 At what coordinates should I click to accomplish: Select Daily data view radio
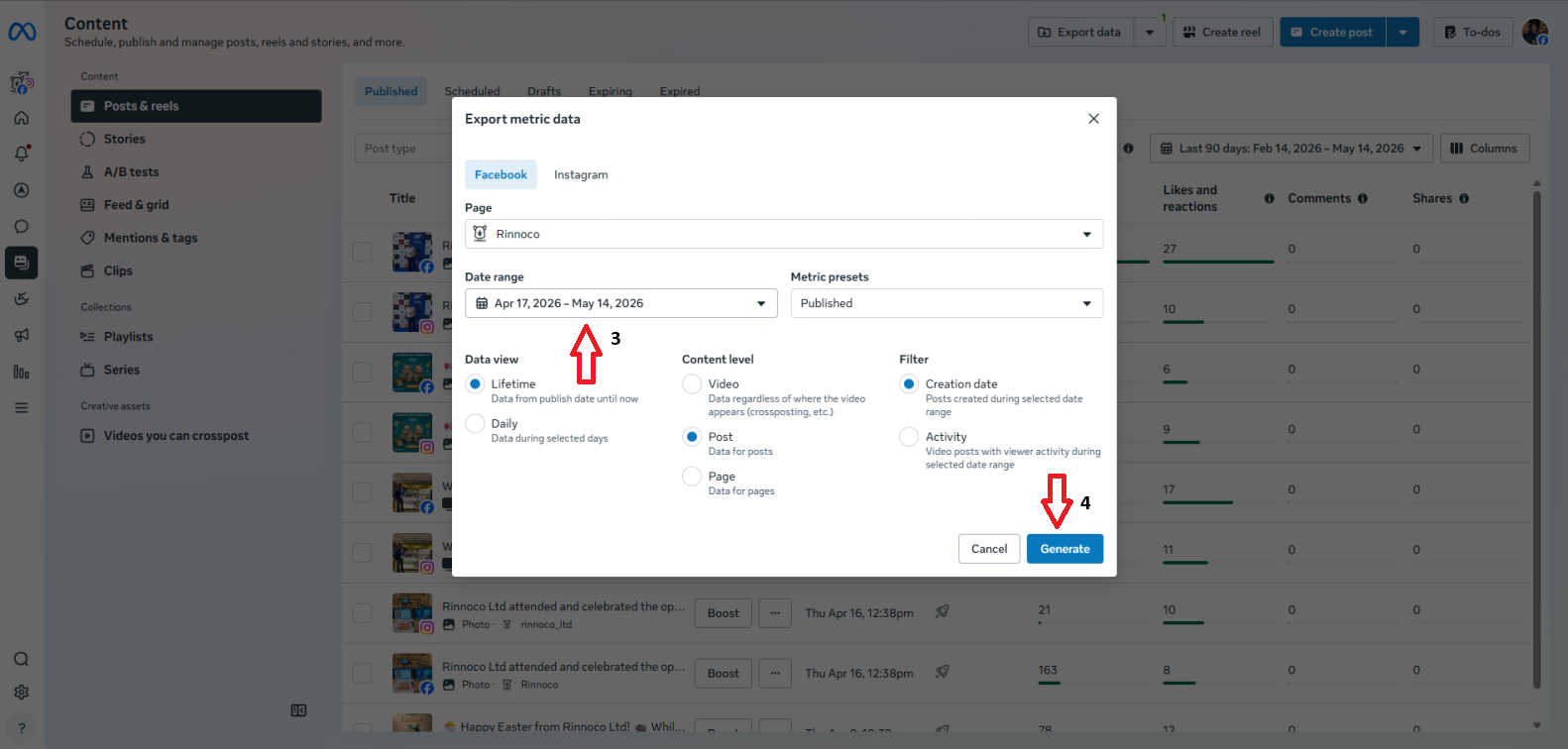click(476, 424)
